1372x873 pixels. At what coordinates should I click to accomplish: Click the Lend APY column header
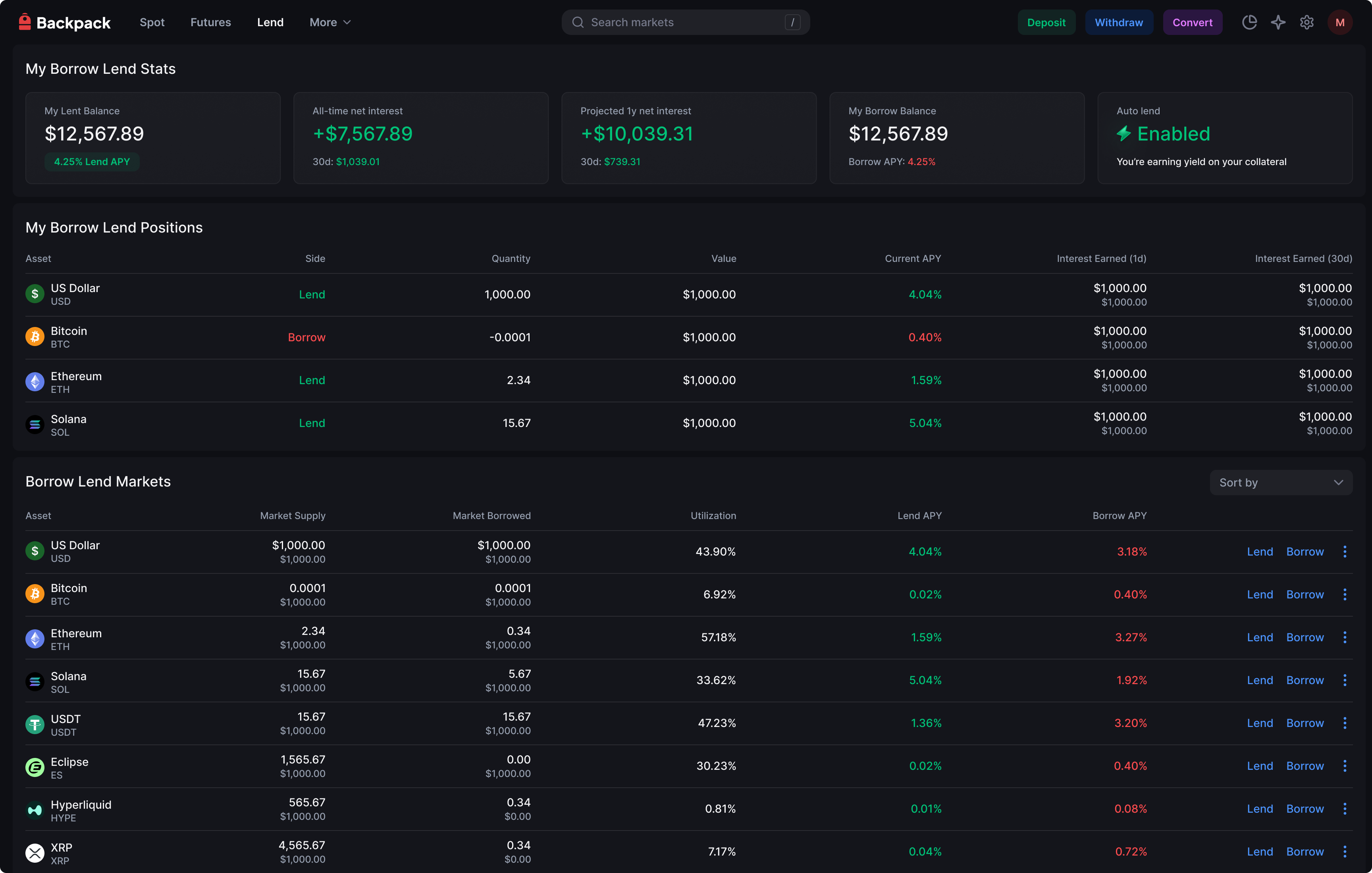tap(919, 515)
